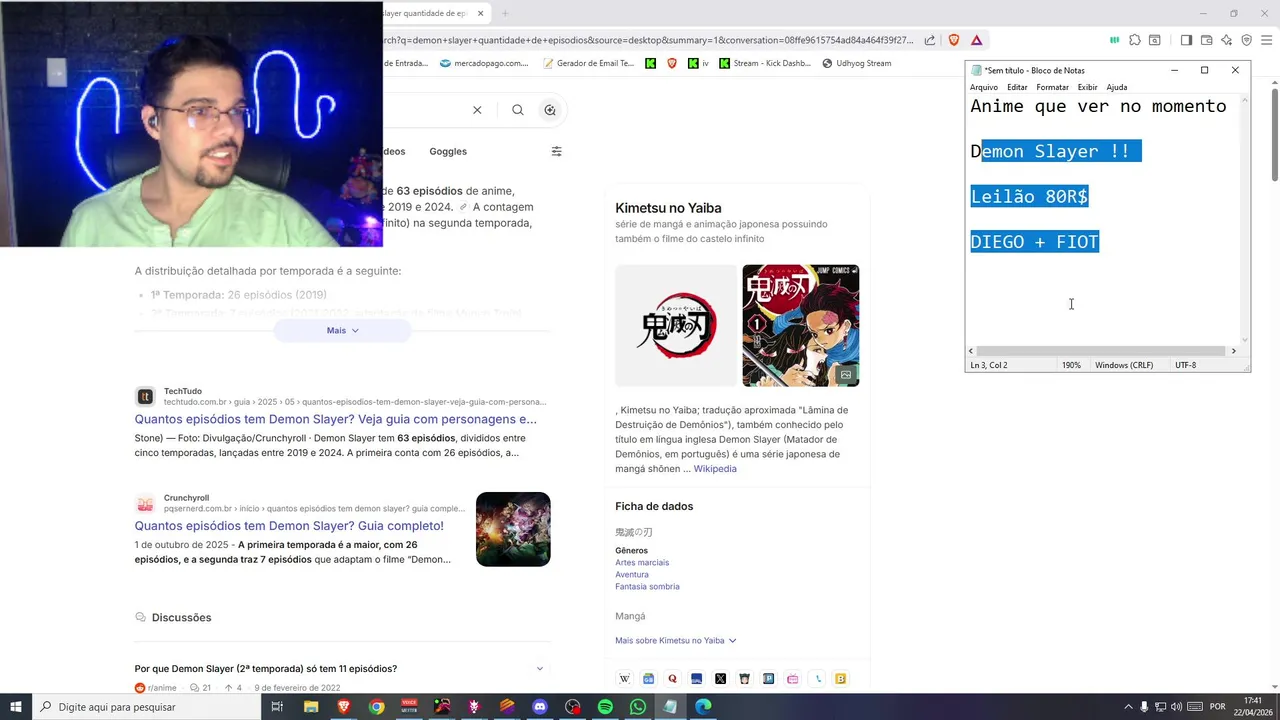1280x720 pixels.
Task: Open the Editar menu in Bloco de Notas
Action: pyautogui.click(x=1017, y=87)
